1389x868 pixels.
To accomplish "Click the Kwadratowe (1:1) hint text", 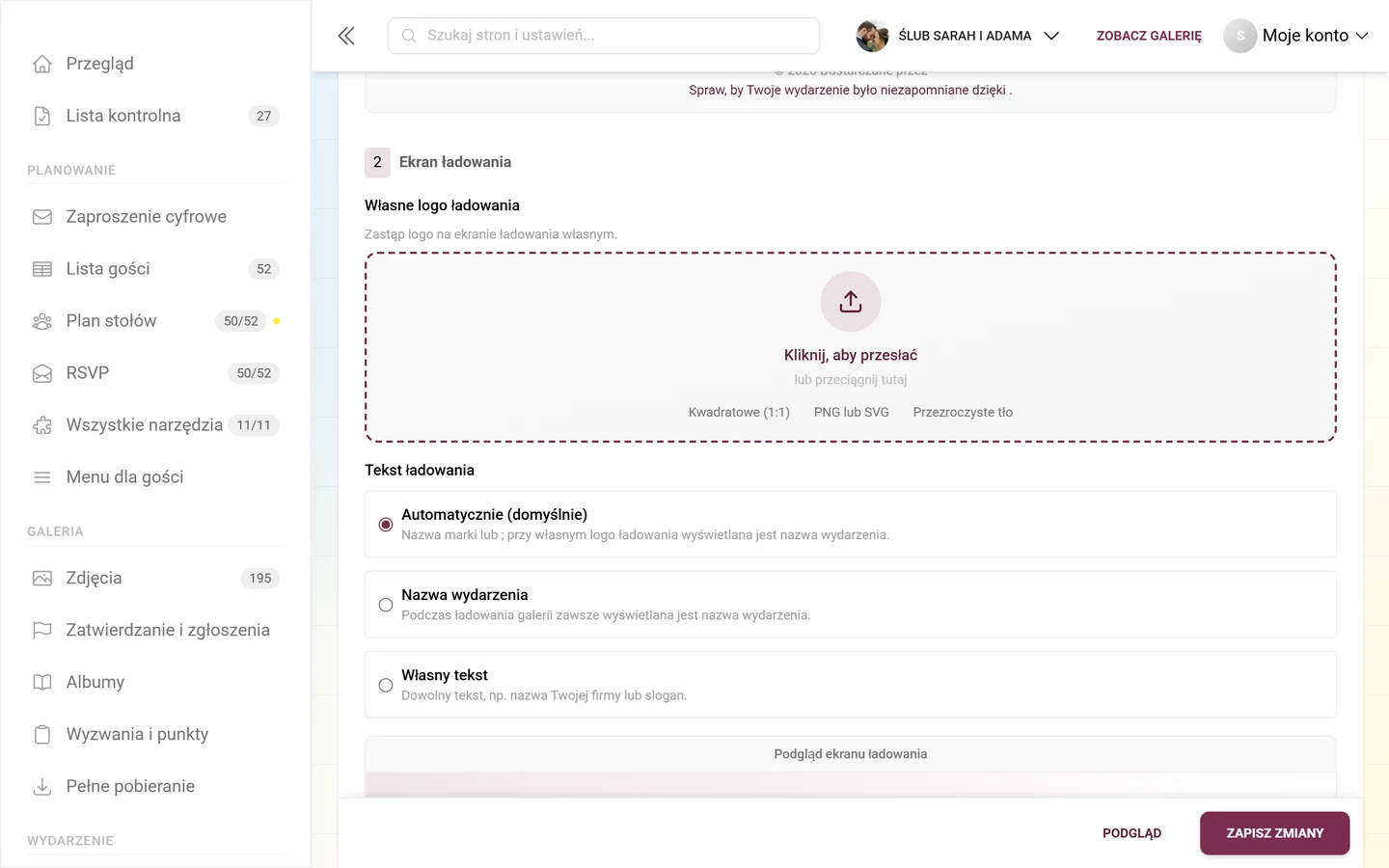I will [739, 412].
